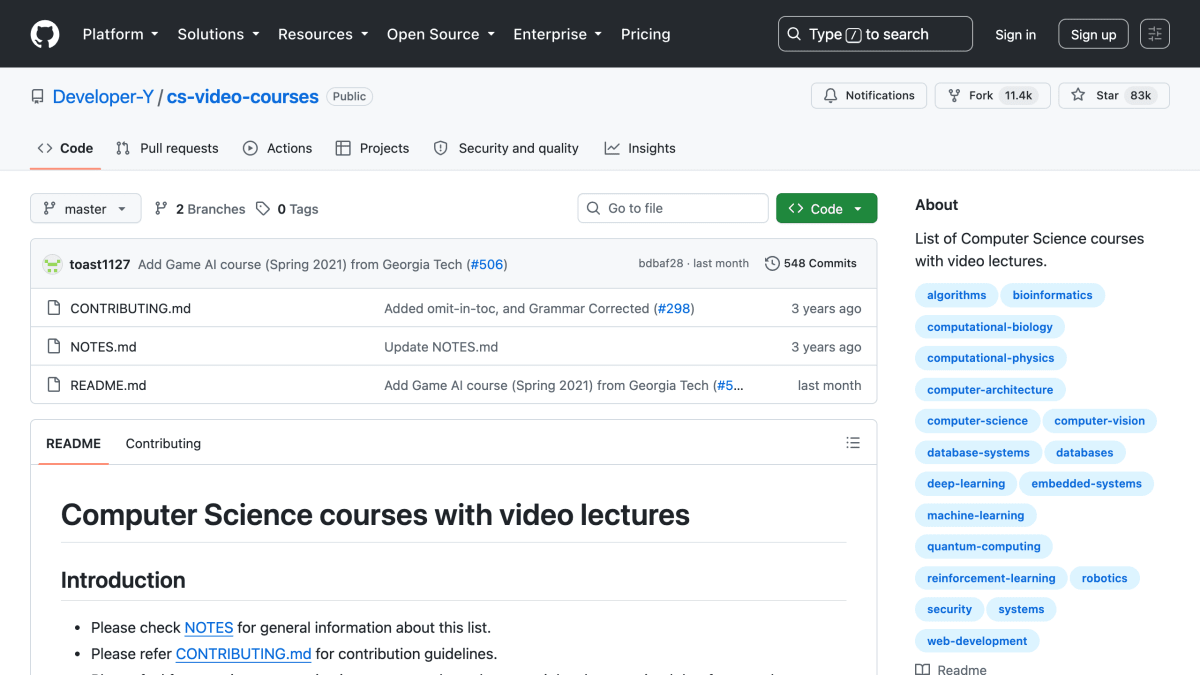Open the appearance settings icon in header
This screenshot has height=675, width=1200.
click(x=1155, y=34)
